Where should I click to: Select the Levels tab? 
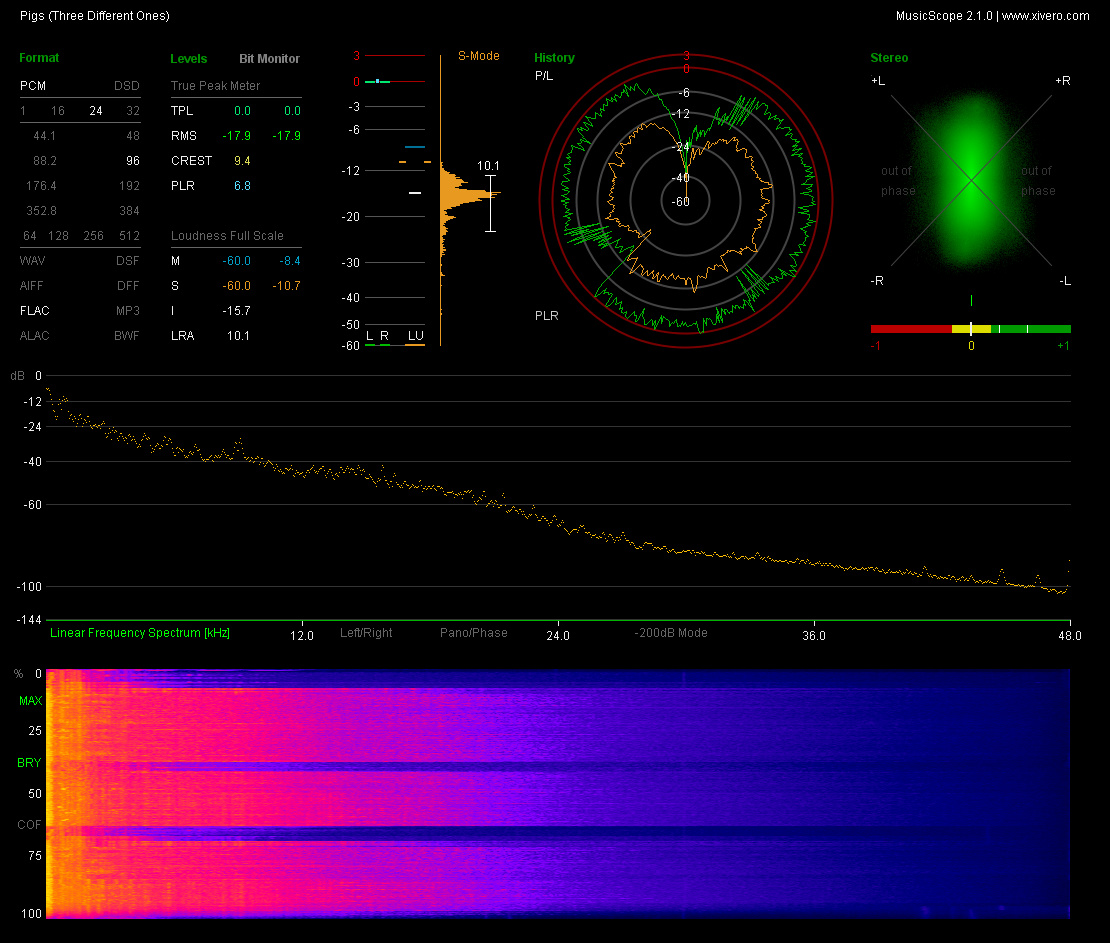click(189, 59)
